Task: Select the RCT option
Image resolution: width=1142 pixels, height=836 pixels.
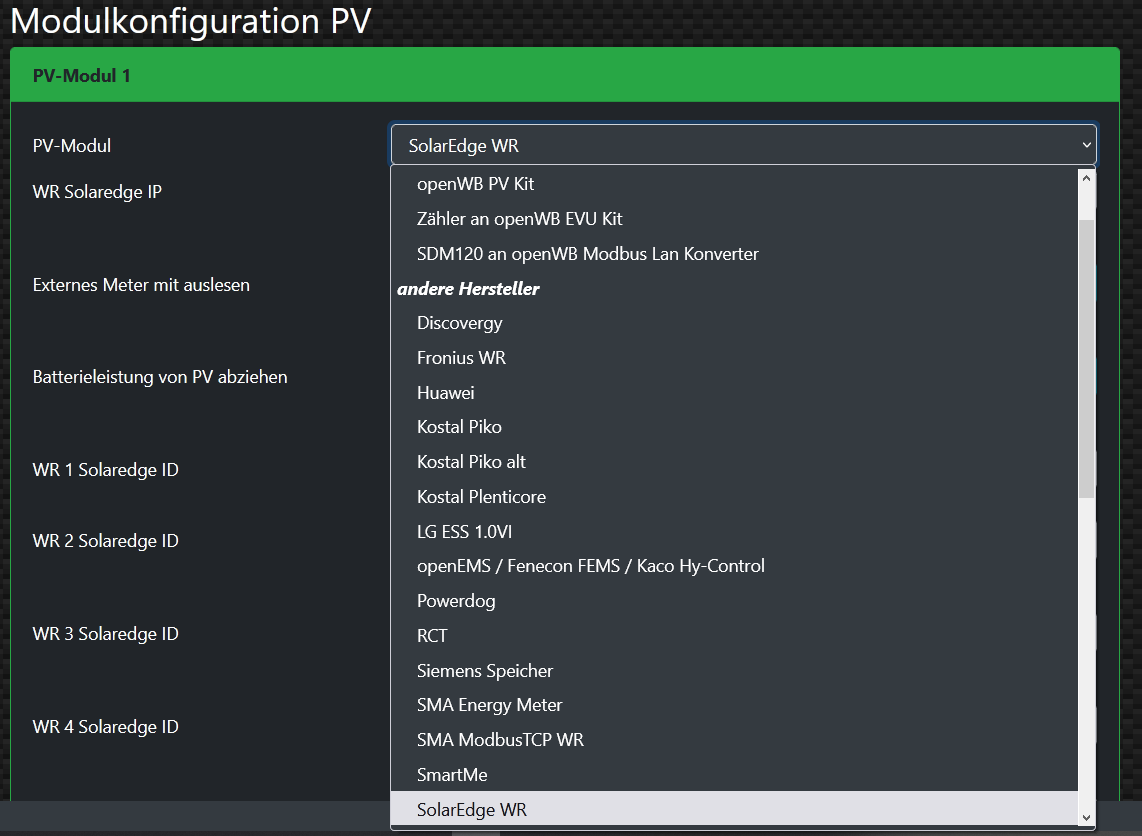Action: (432, 636)
